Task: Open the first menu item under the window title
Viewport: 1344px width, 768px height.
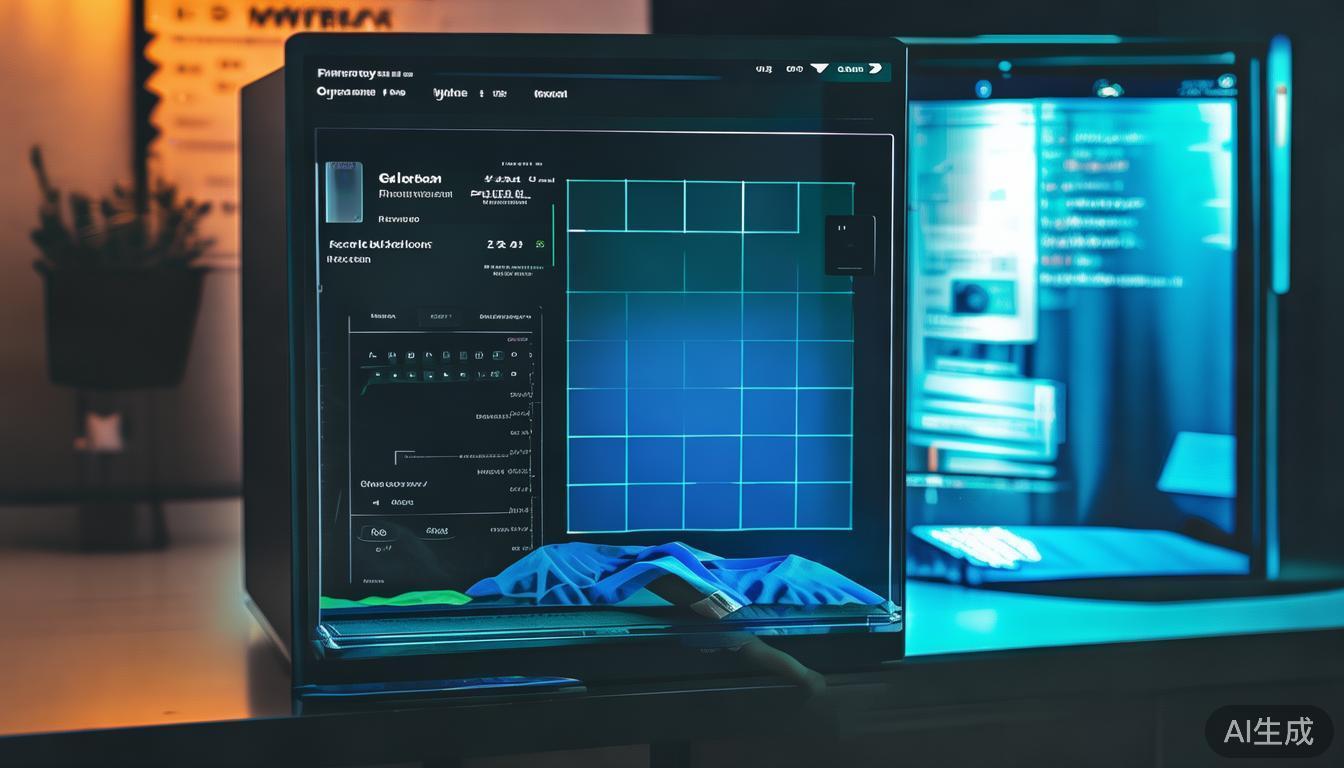Action: click(x=346, y=92)
